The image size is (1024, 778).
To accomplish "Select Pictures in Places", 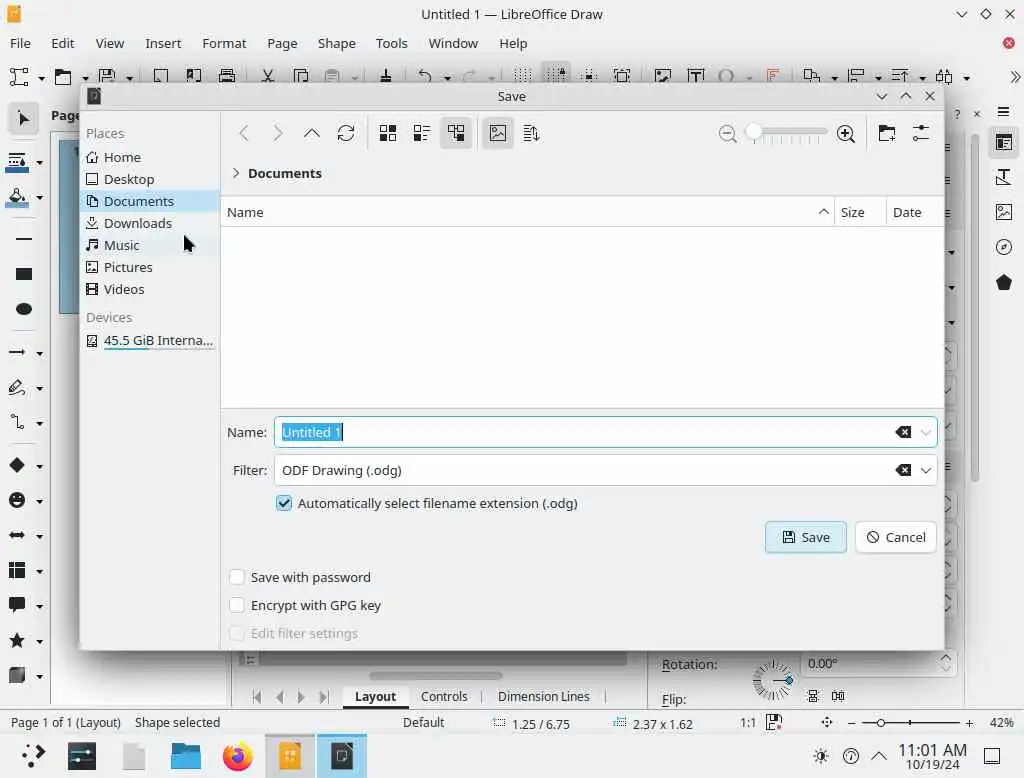I will [150, 267].
